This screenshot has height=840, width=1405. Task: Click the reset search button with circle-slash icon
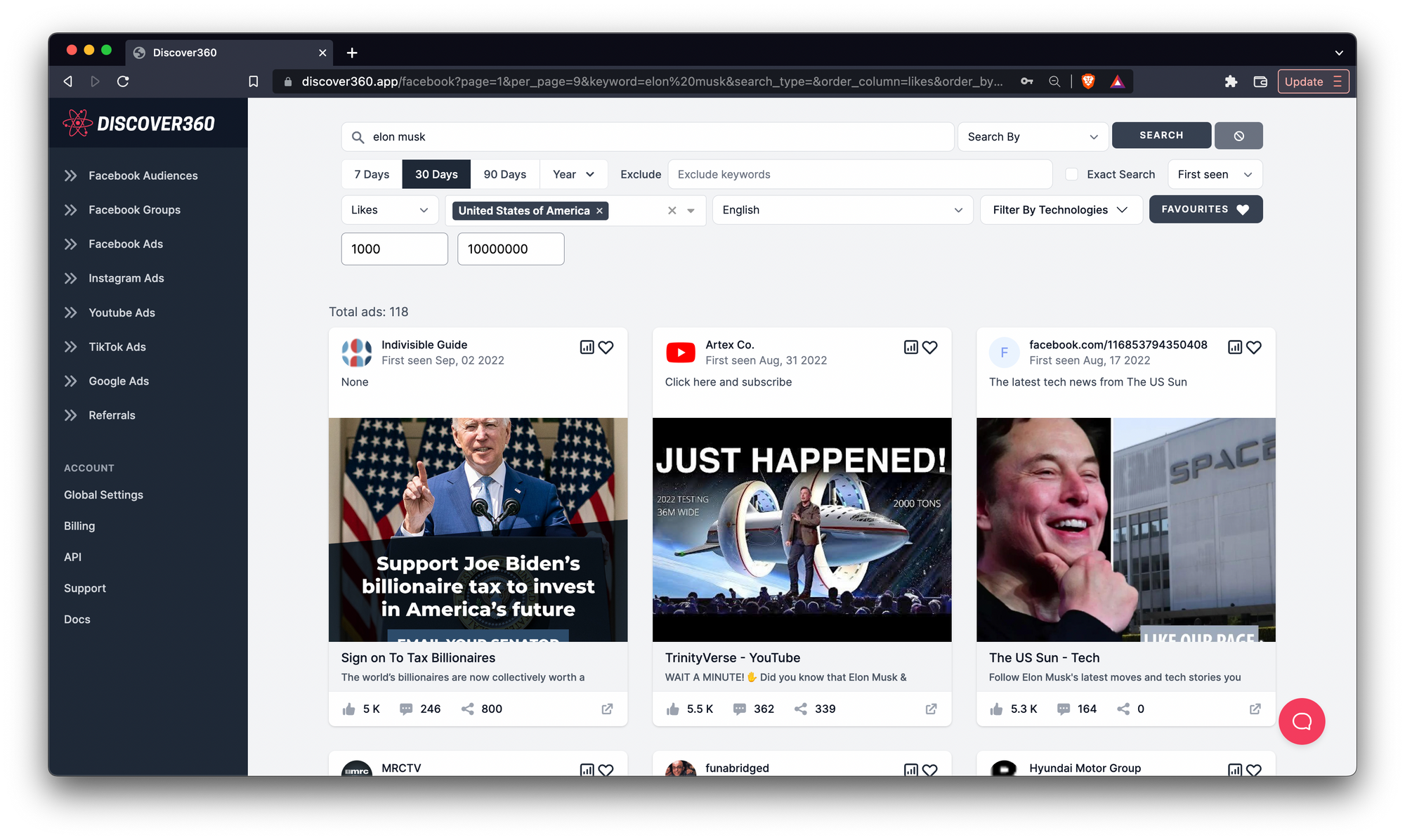1239,136
